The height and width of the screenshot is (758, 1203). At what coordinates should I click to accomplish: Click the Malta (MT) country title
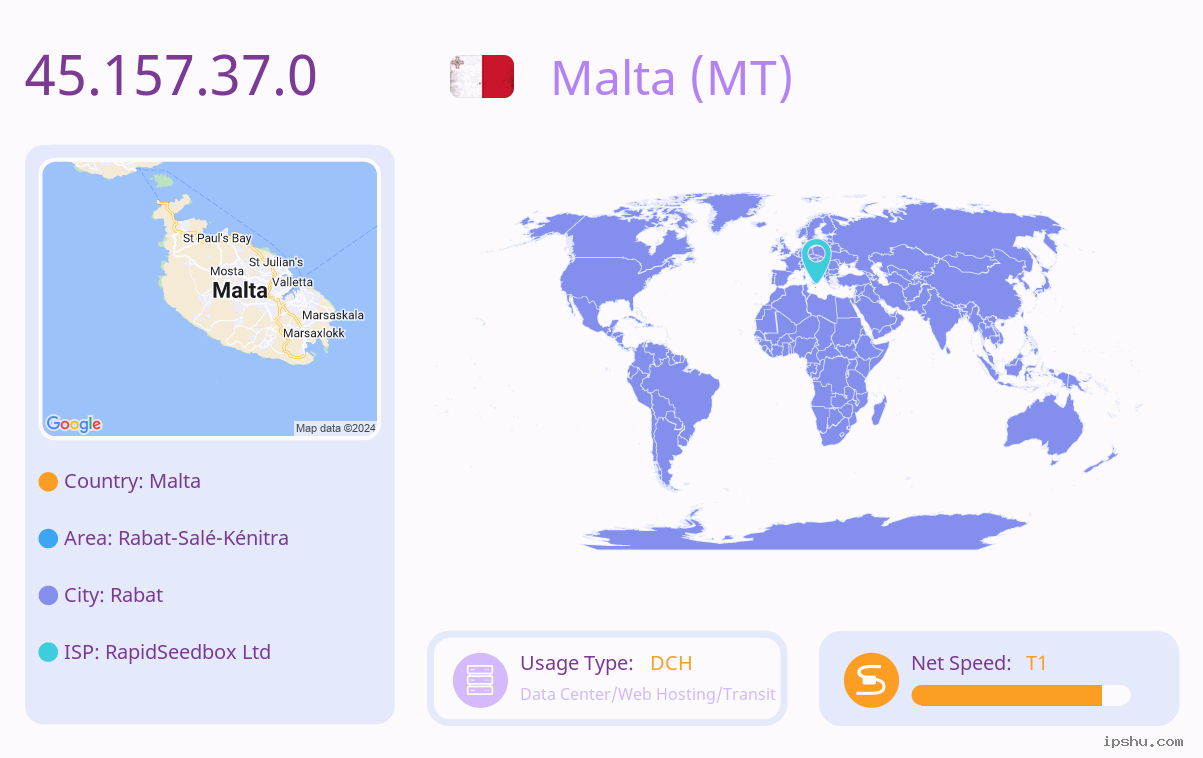coord(672,78)
